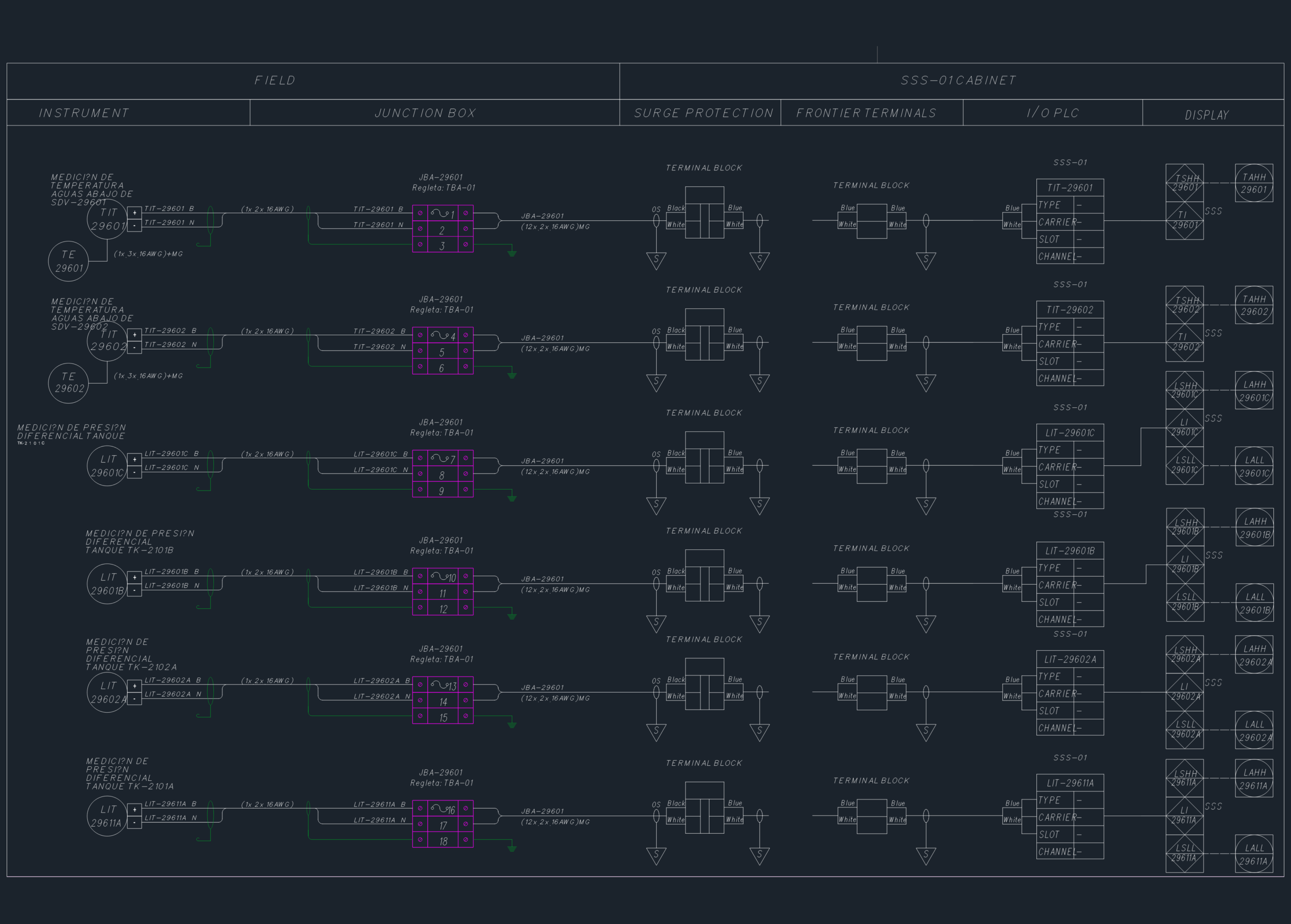
Task: Click the LIT-29601B N label at instrument terminal
Action: 172,585
